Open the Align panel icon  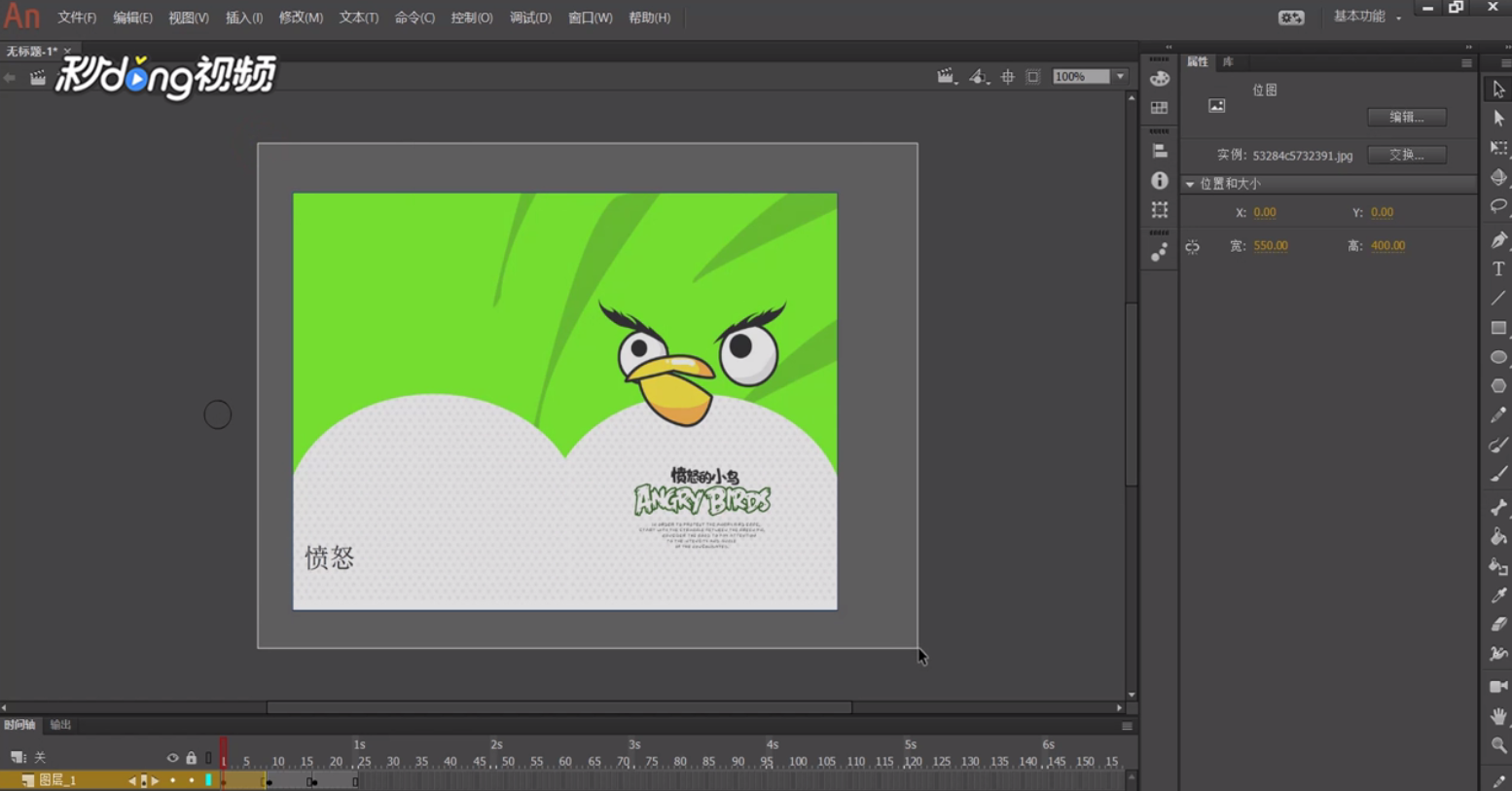[1159, 151]
